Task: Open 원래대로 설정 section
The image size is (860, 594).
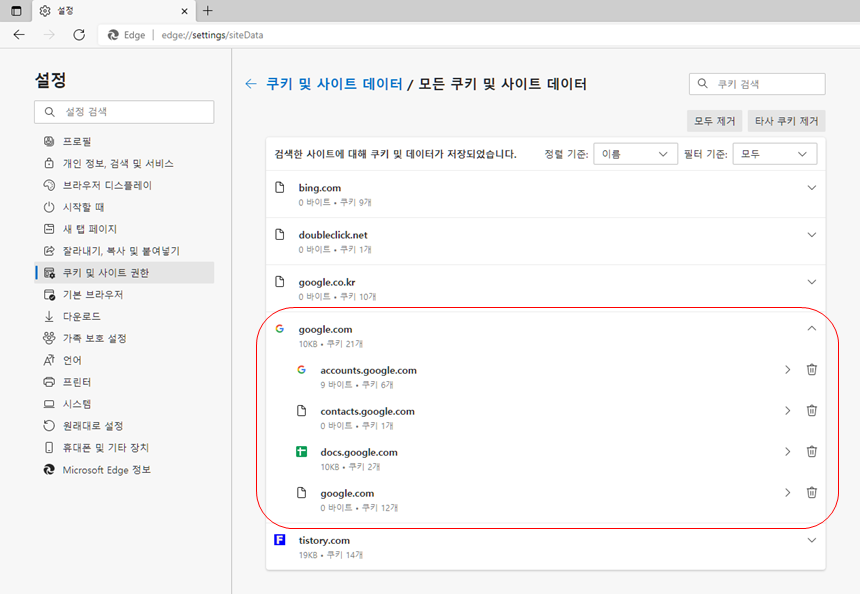Action: tap(124, 426)
